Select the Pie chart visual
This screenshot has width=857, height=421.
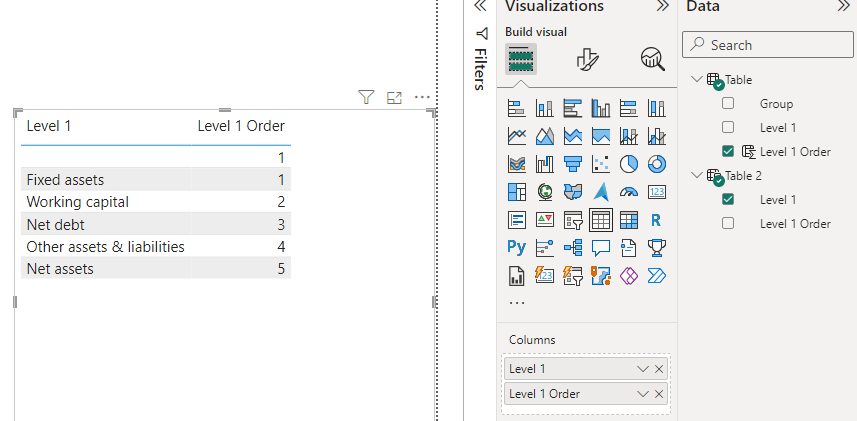pos(629,163)
